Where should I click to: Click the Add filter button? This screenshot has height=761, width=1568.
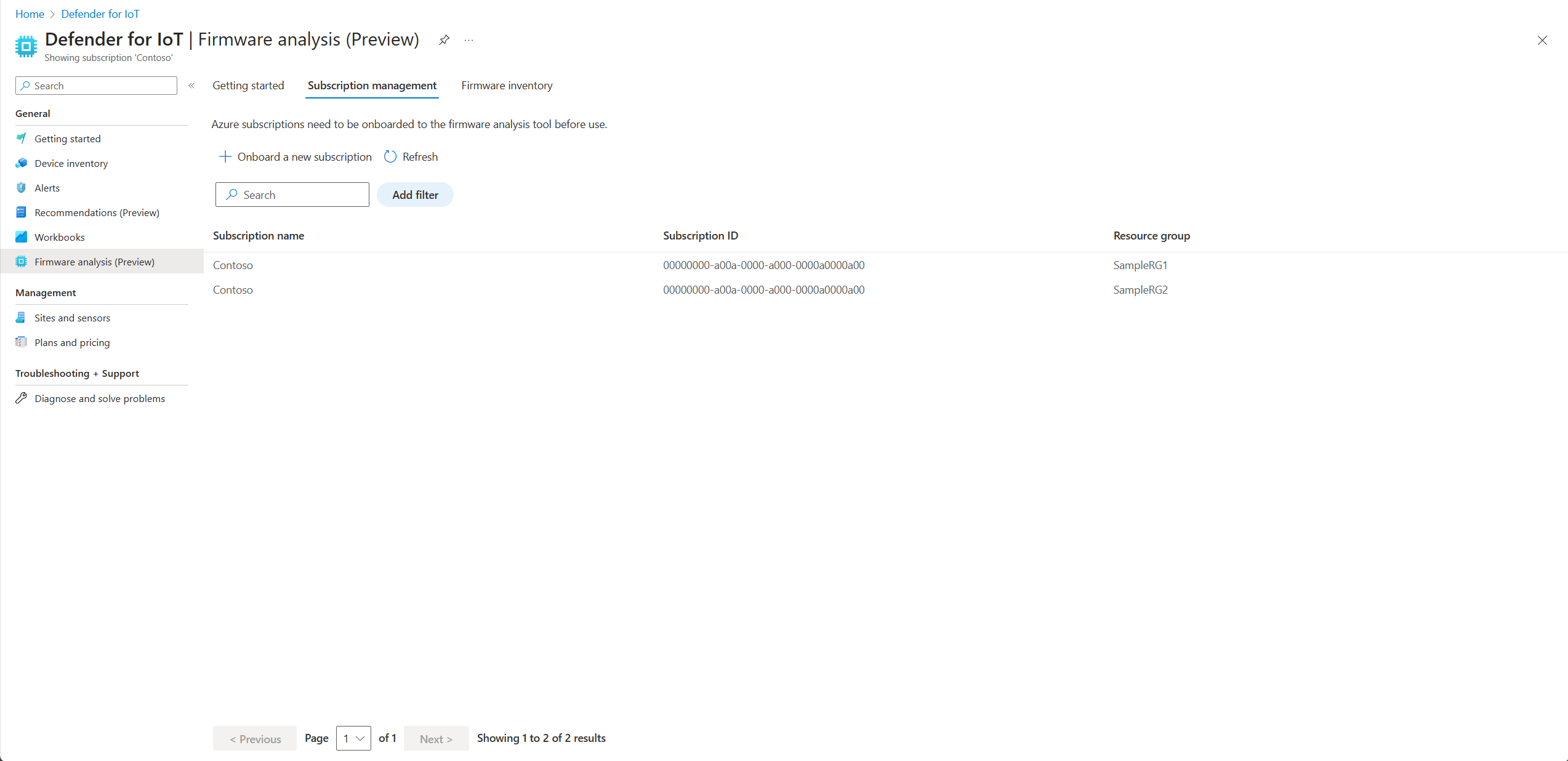416,195
